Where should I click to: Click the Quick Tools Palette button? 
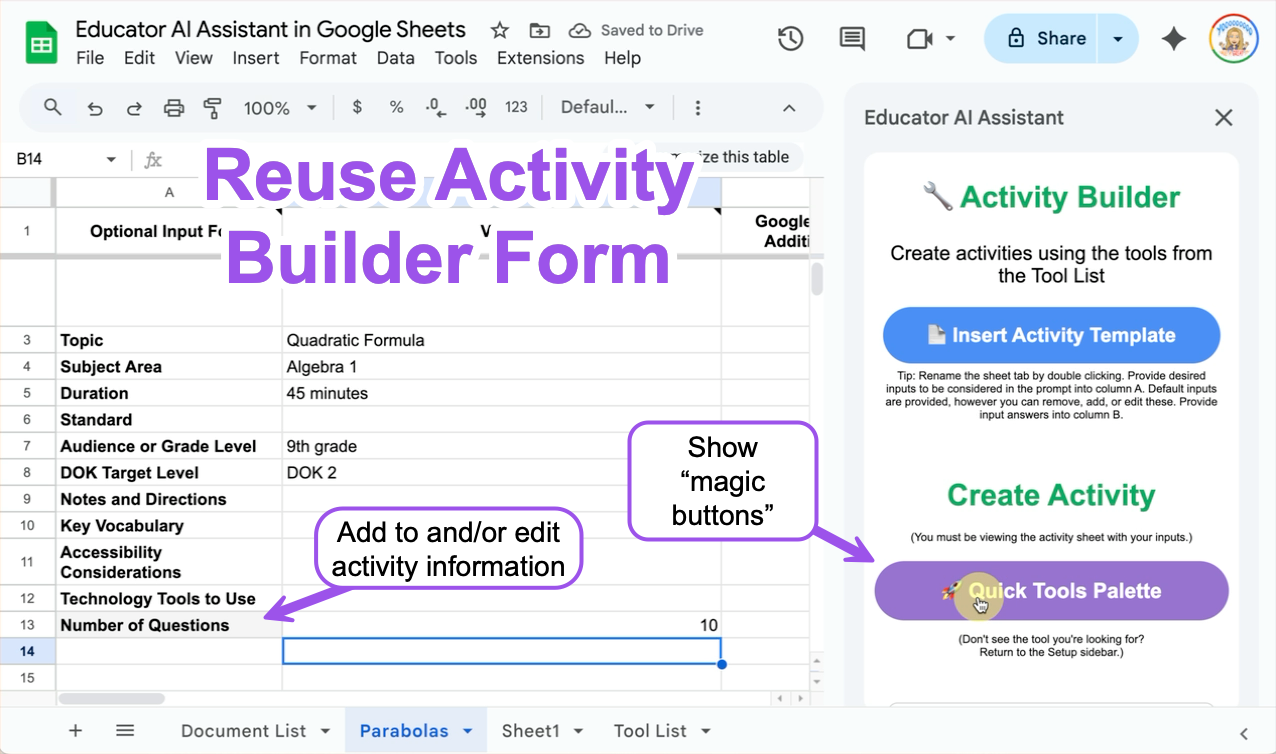pyautogui.click(x=1051, y=591)
